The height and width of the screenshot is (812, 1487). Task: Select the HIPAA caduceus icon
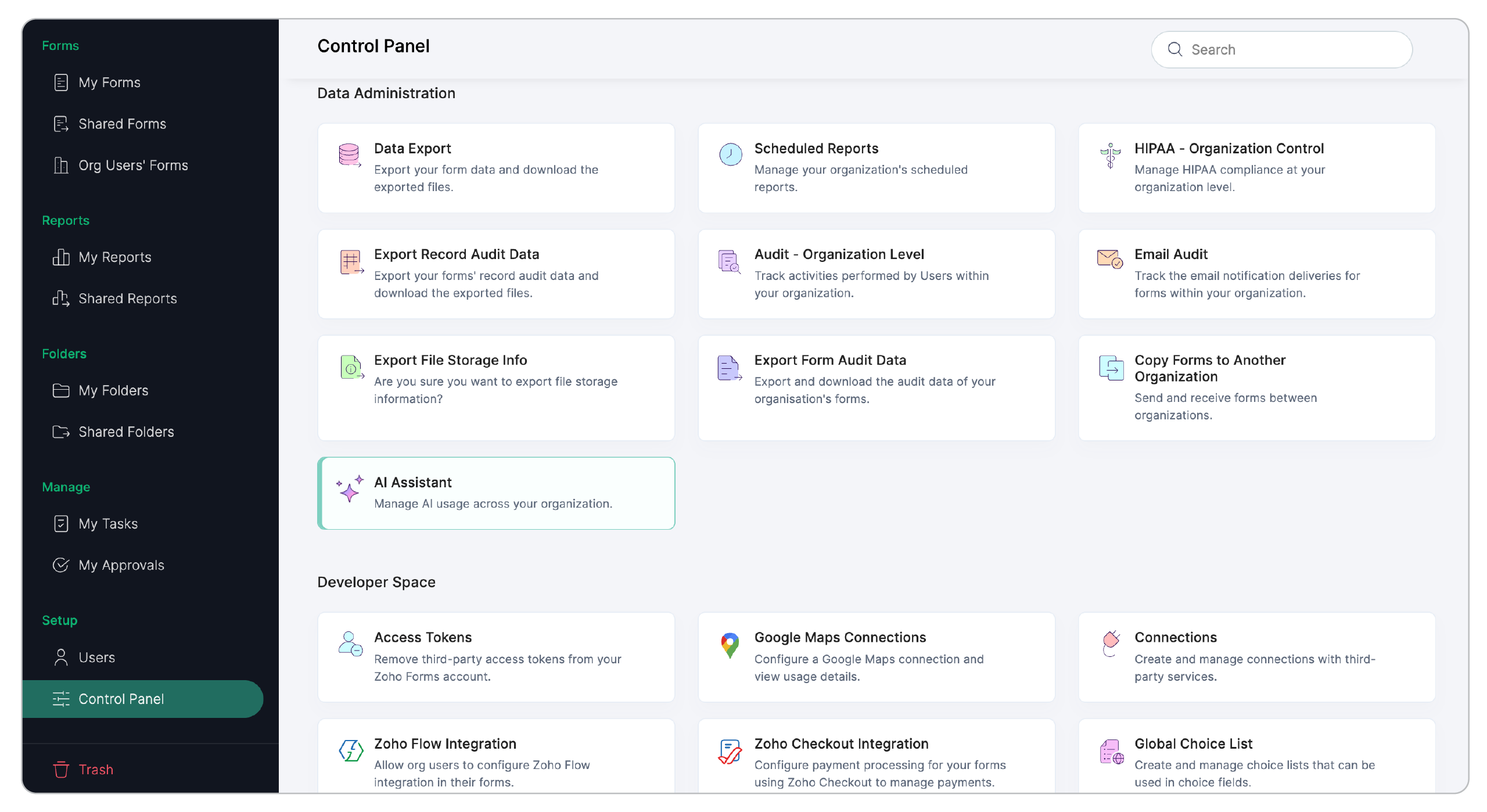click(x=1110, y=155)
